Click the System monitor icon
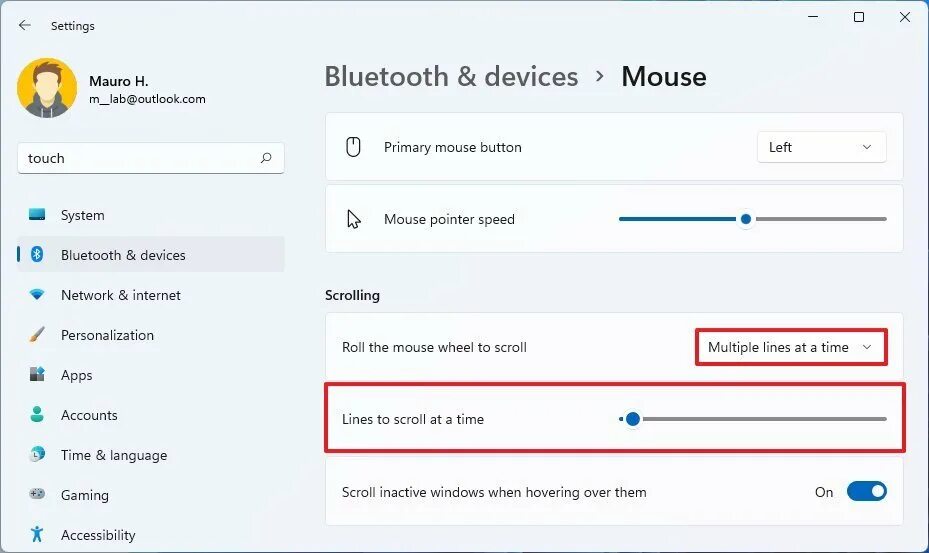 pos(37,215)
